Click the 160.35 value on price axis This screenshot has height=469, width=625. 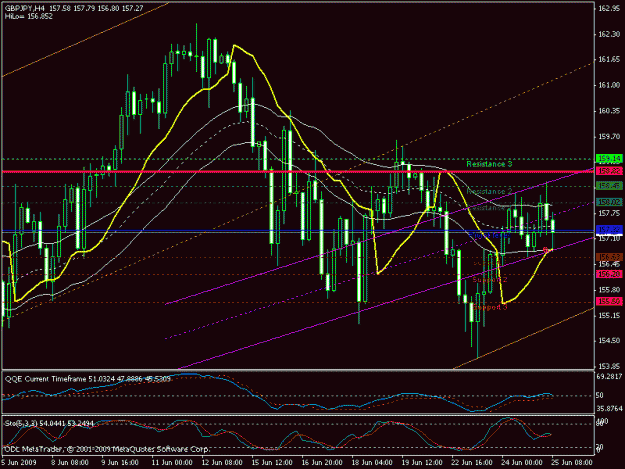(x=609, y=111)
